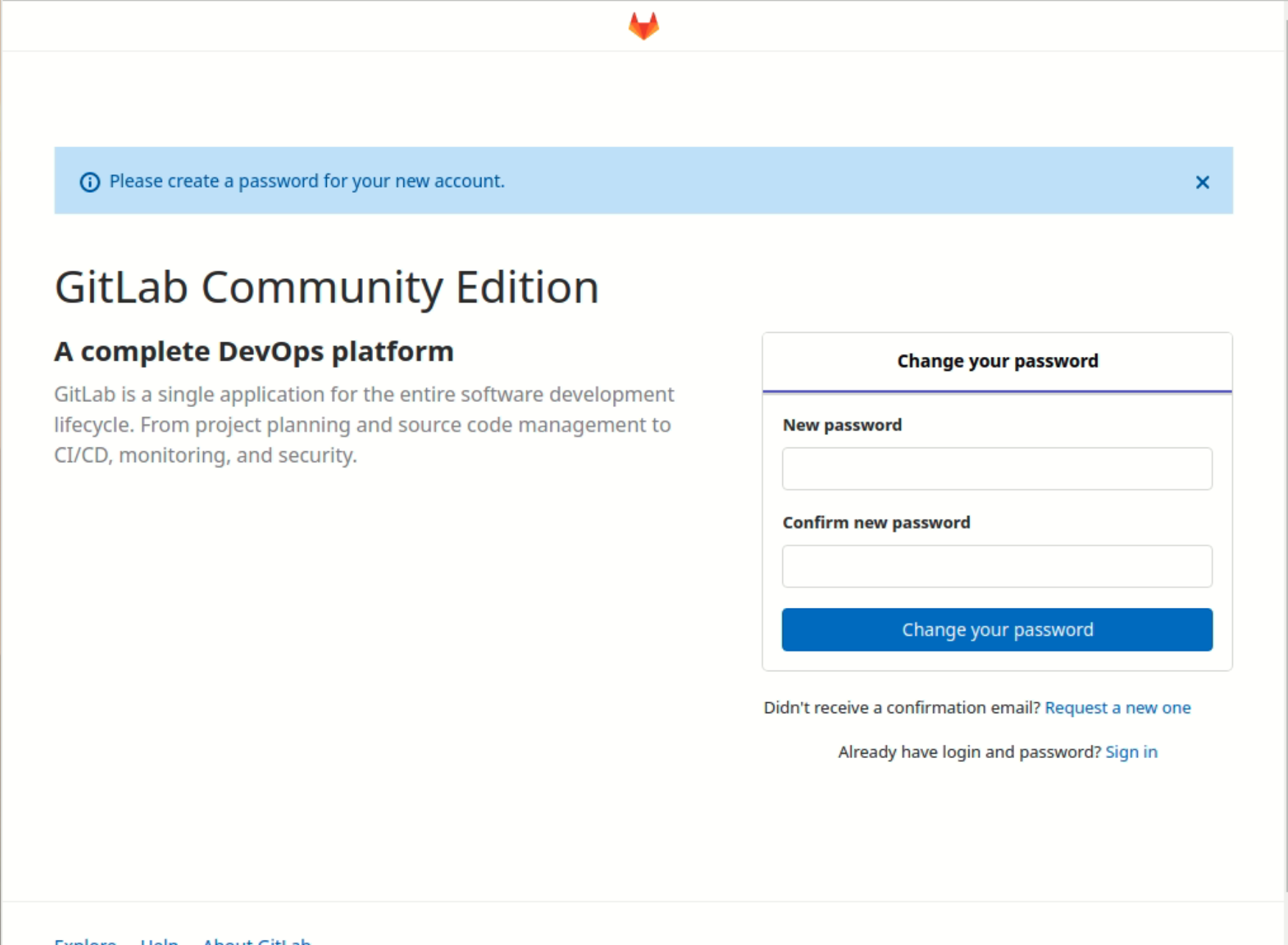Open the Sign in link

click(x=1131, y=751)
